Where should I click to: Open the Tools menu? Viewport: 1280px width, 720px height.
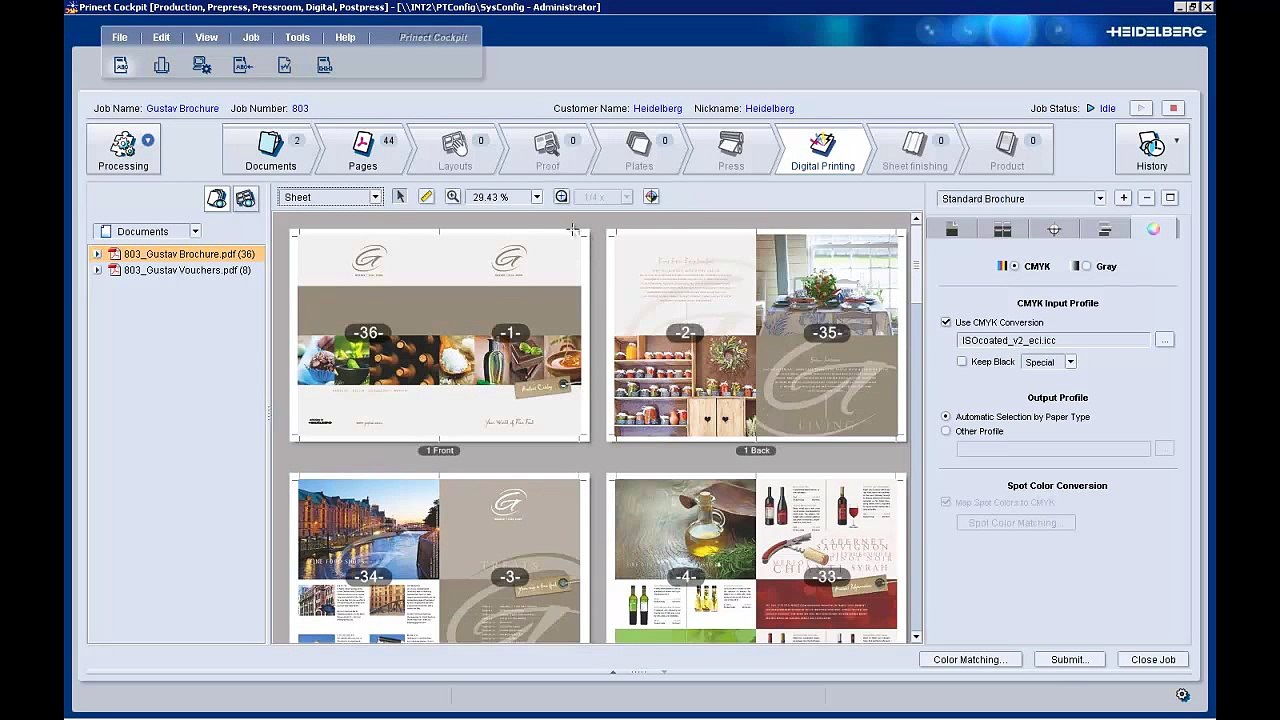(297, 37)
